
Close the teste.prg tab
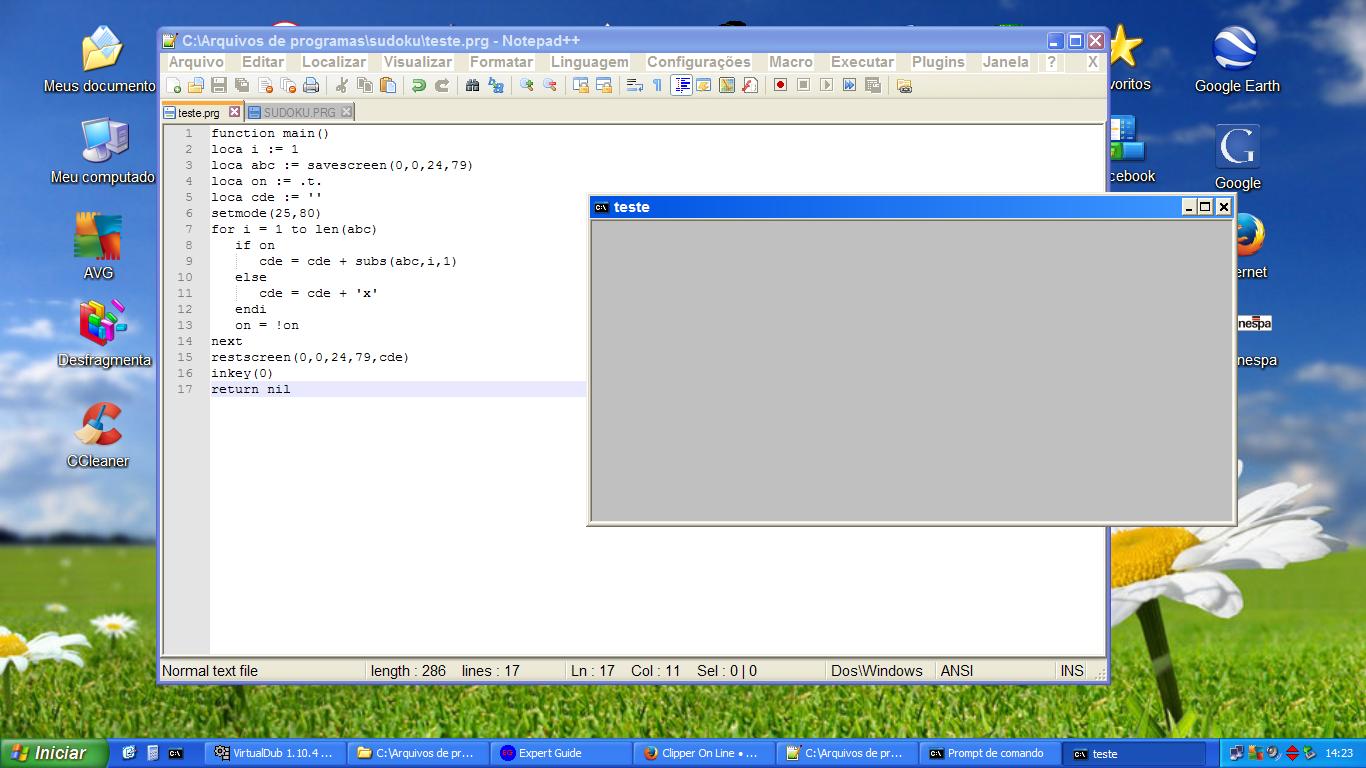pyautogui.click(x=235, y=112)
